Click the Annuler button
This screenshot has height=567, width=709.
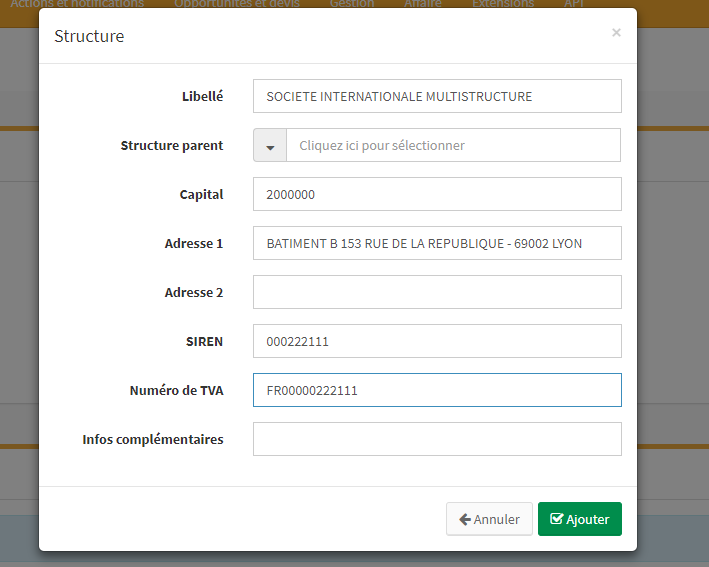click(x=489, y=519)
